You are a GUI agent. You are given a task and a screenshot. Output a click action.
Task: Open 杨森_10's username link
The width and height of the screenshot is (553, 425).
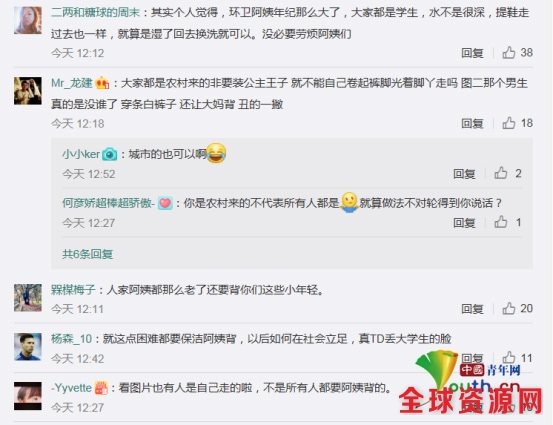click(71, 339)
